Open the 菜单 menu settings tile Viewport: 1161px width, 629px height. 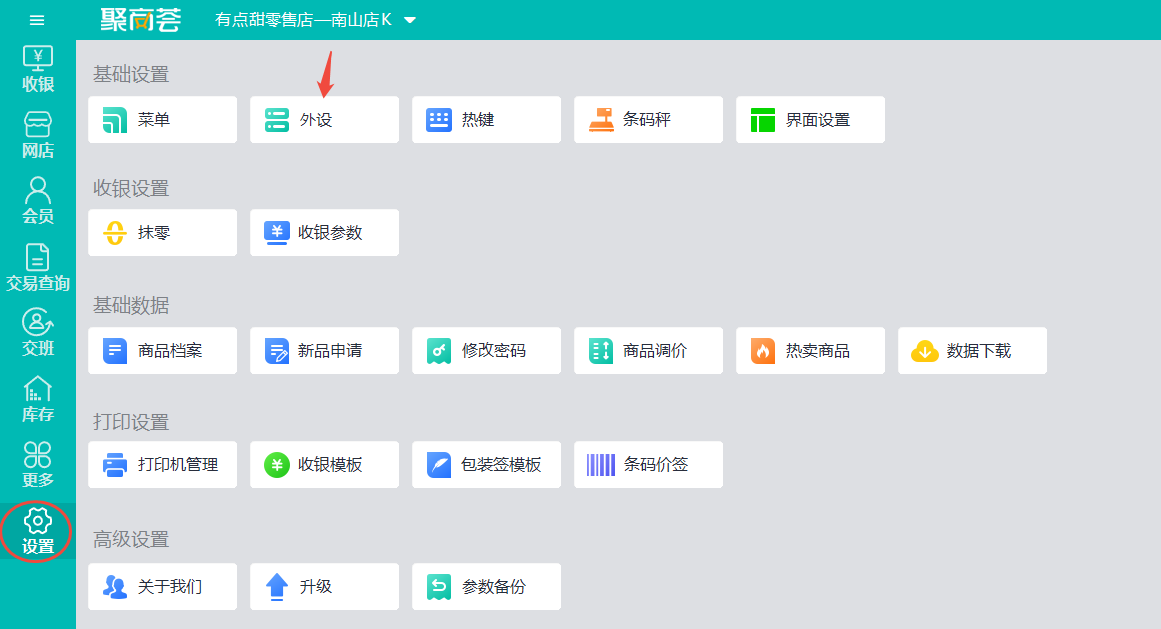(x=162, y=120)
